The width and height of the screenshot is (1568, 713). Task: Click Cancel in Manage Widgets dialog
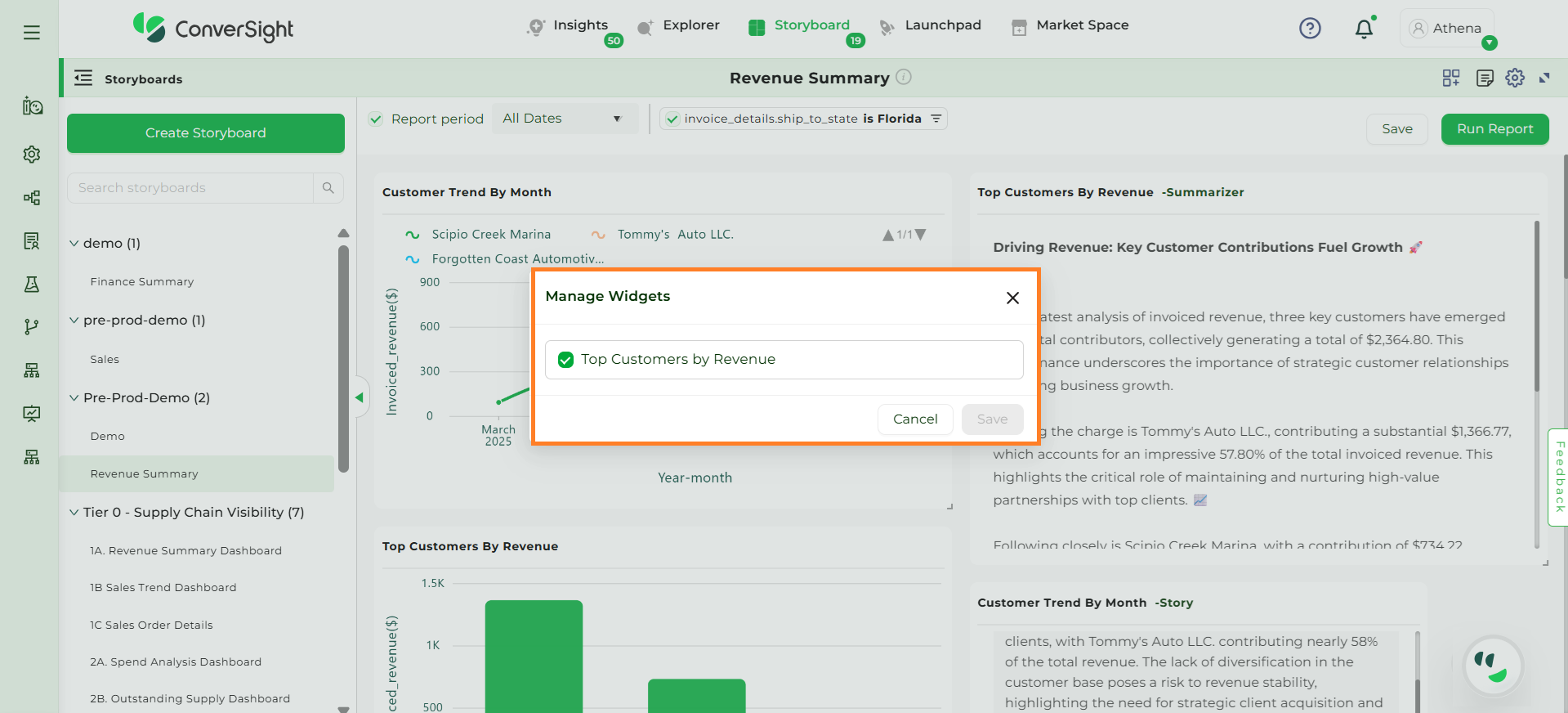pos(914,419)
